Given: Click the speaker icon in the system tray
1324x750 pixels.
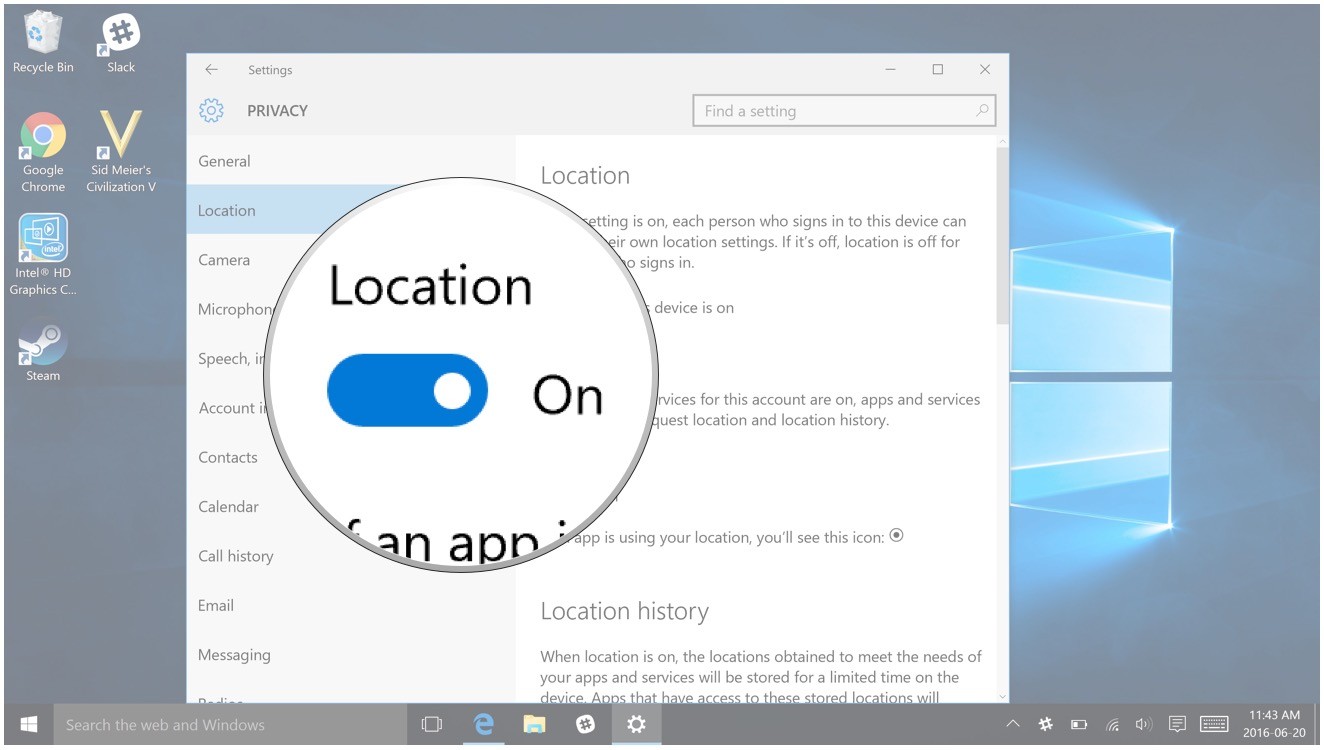Looking at the screenshot, I should pyautogui.click(x=1143, y=724).
